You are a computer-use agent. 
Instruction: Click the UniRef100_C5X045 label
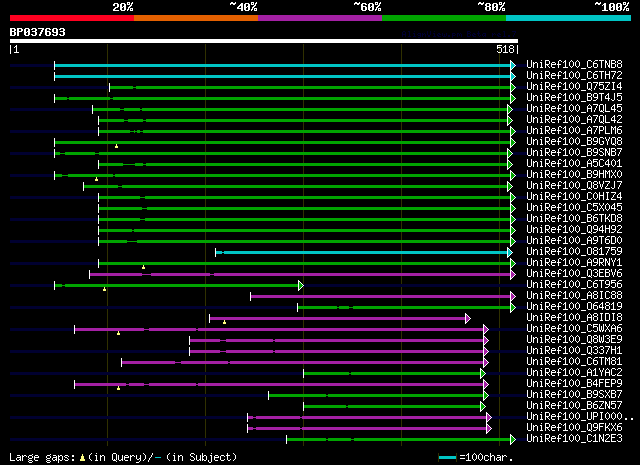pos(574,208)
